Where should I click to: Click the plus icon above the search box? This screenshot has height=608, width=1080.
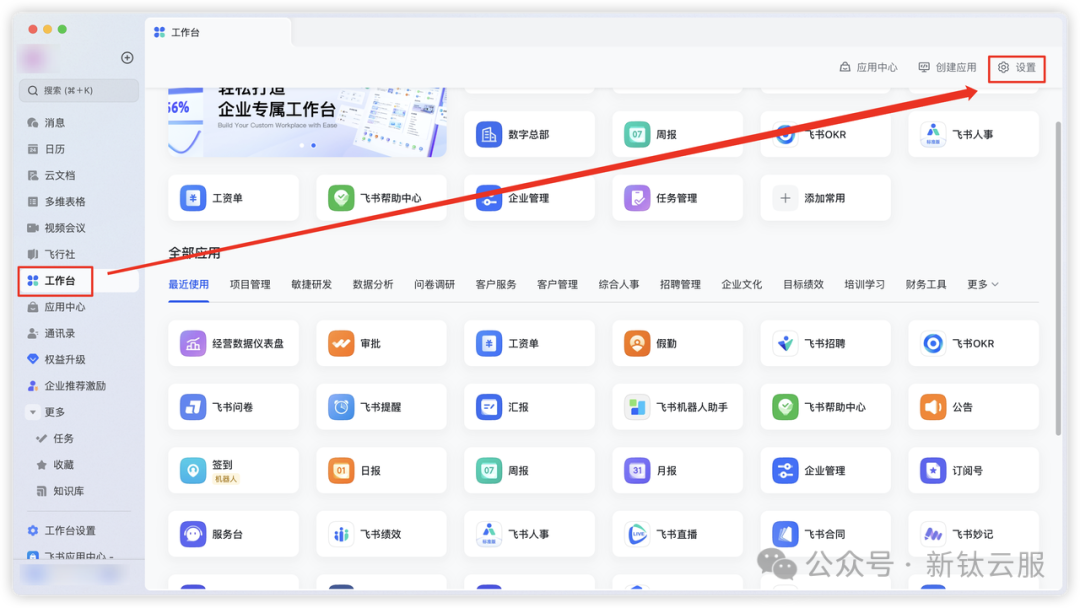tap(127, 58)
